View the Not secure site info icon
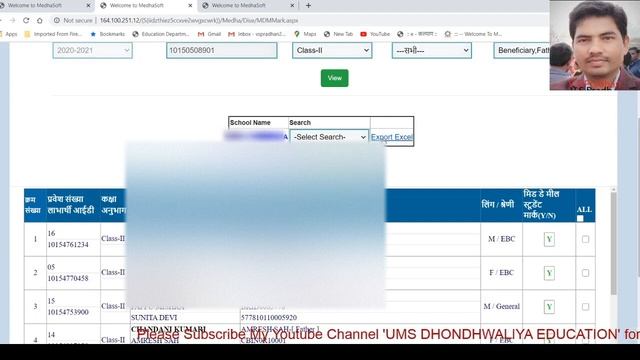The height and width of the screenshot is (360, 640). (57, 20)
